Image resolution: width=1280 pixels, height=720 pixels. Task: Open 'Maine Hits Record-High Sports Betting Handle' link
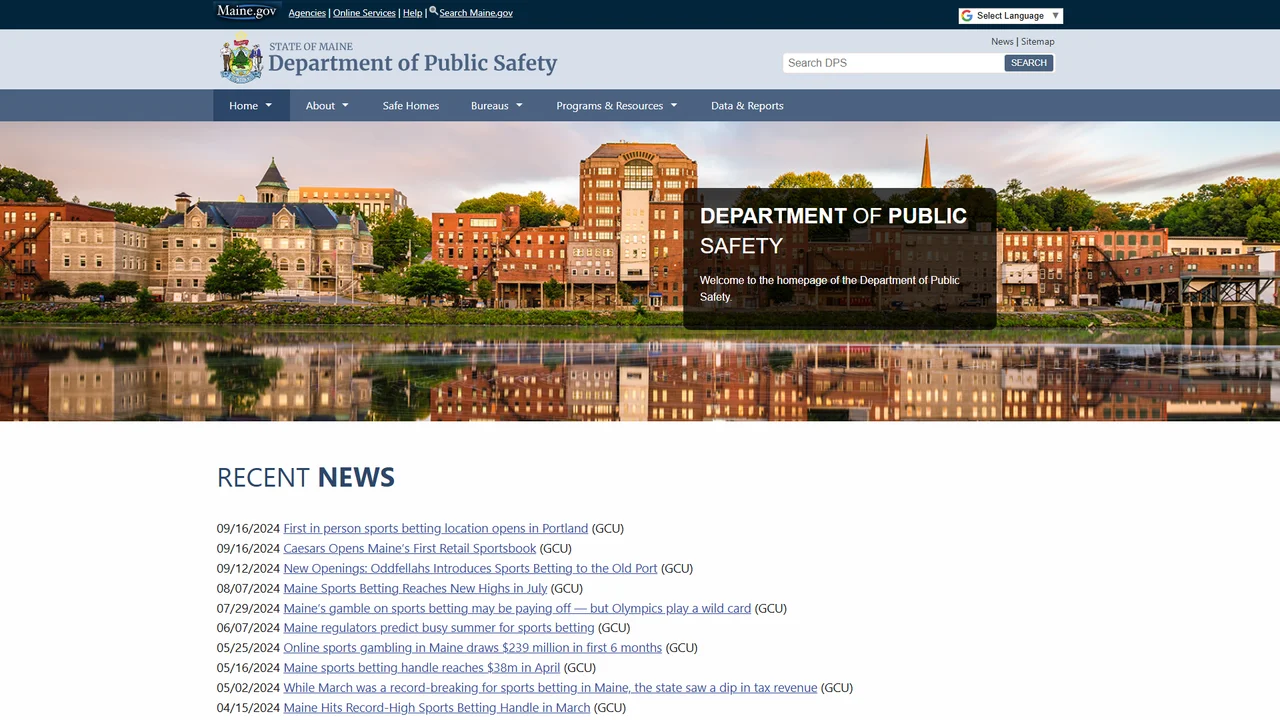pos(437,708)
